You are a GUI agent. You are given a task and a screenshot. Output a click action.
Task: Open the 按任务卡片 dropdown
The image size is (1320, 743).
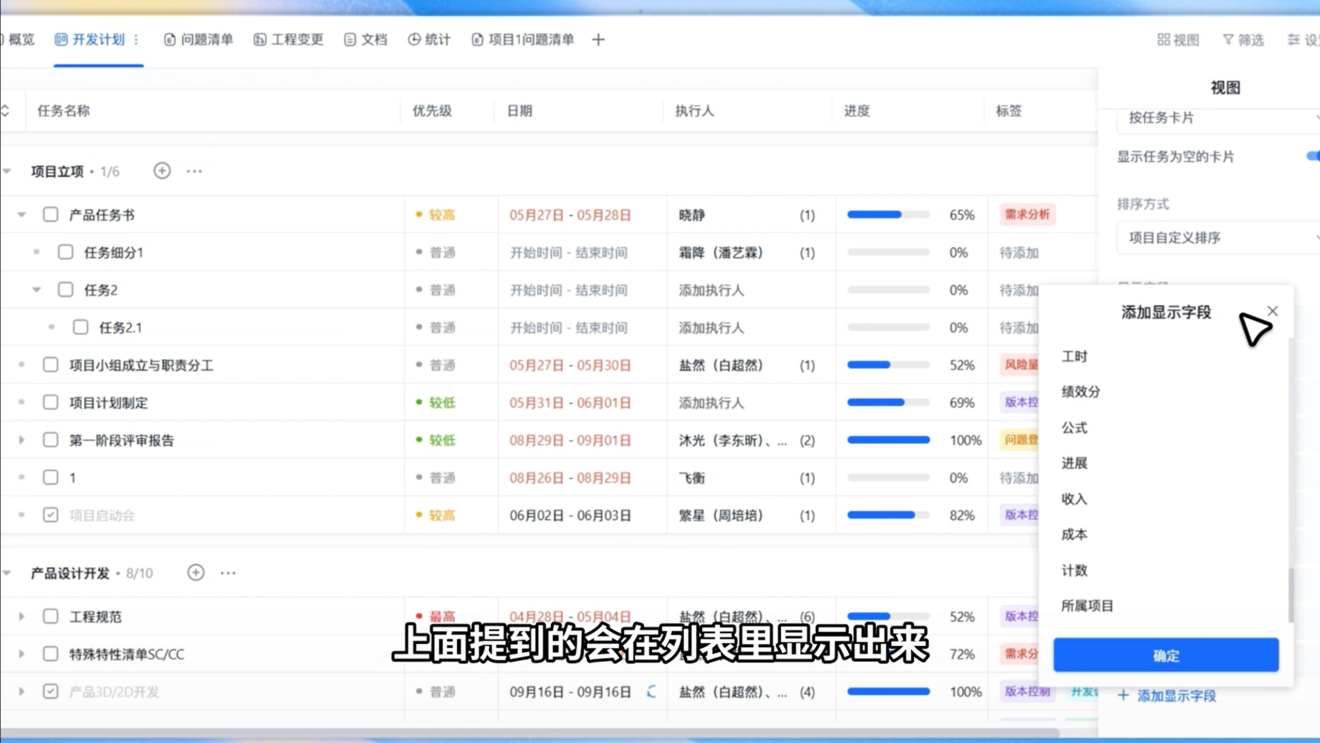point(1218,118)
